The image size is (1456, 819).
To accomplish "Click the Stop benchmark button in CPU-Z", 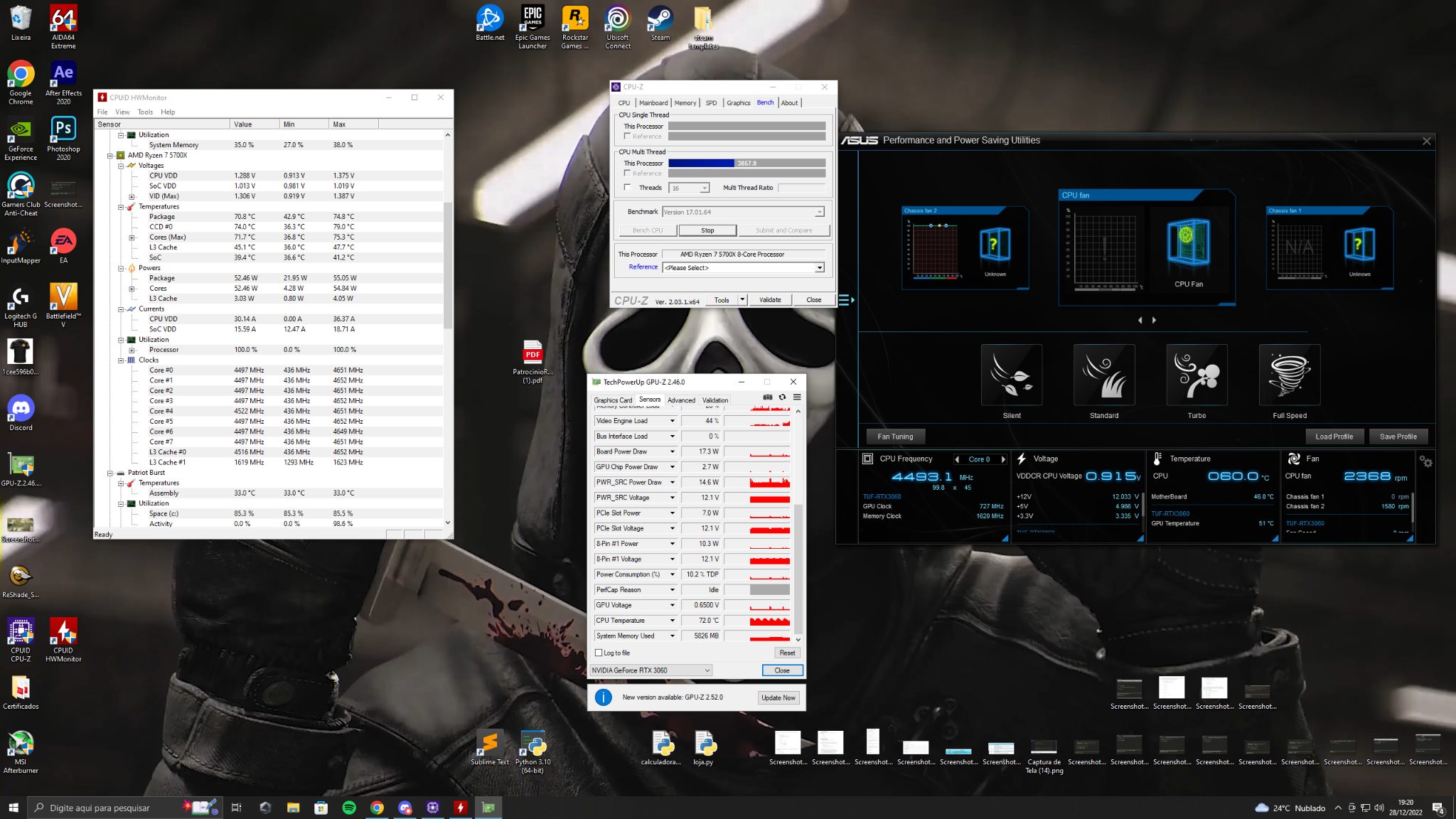I will tap(707, 230).
